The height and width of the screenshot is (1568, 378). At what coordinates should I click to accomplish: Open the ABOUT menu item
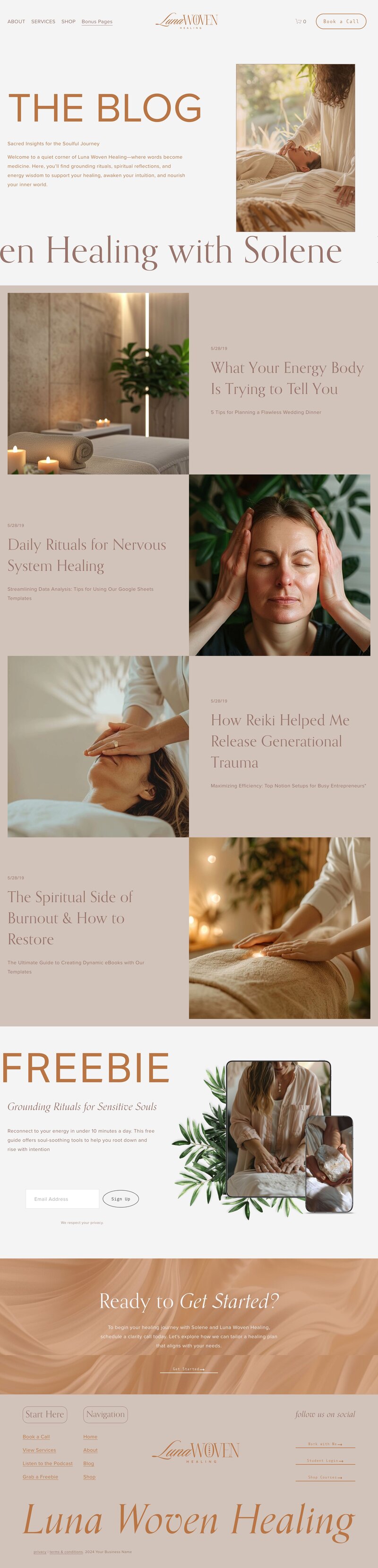tap(17, 21)
